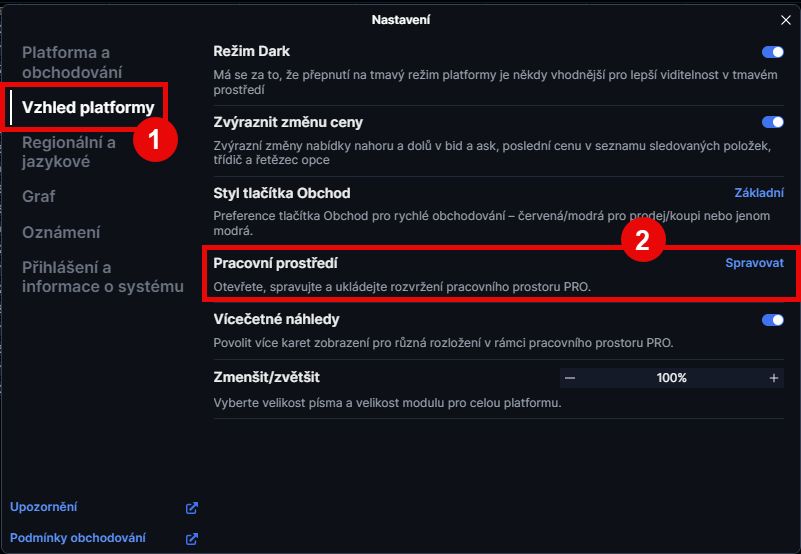Click Spravovat next to Pracovní prostředí

click(x=754, y=263)
